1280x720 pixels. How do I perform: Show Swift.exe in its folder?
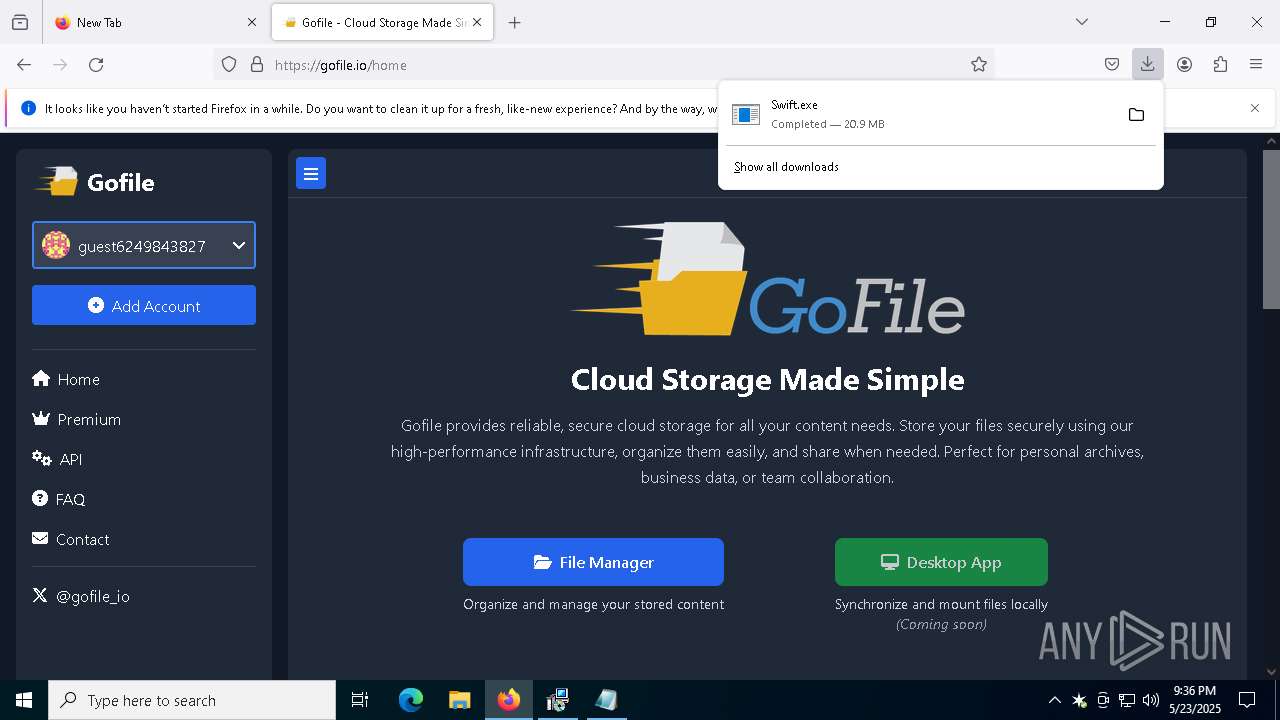(x=1136, y=115)
